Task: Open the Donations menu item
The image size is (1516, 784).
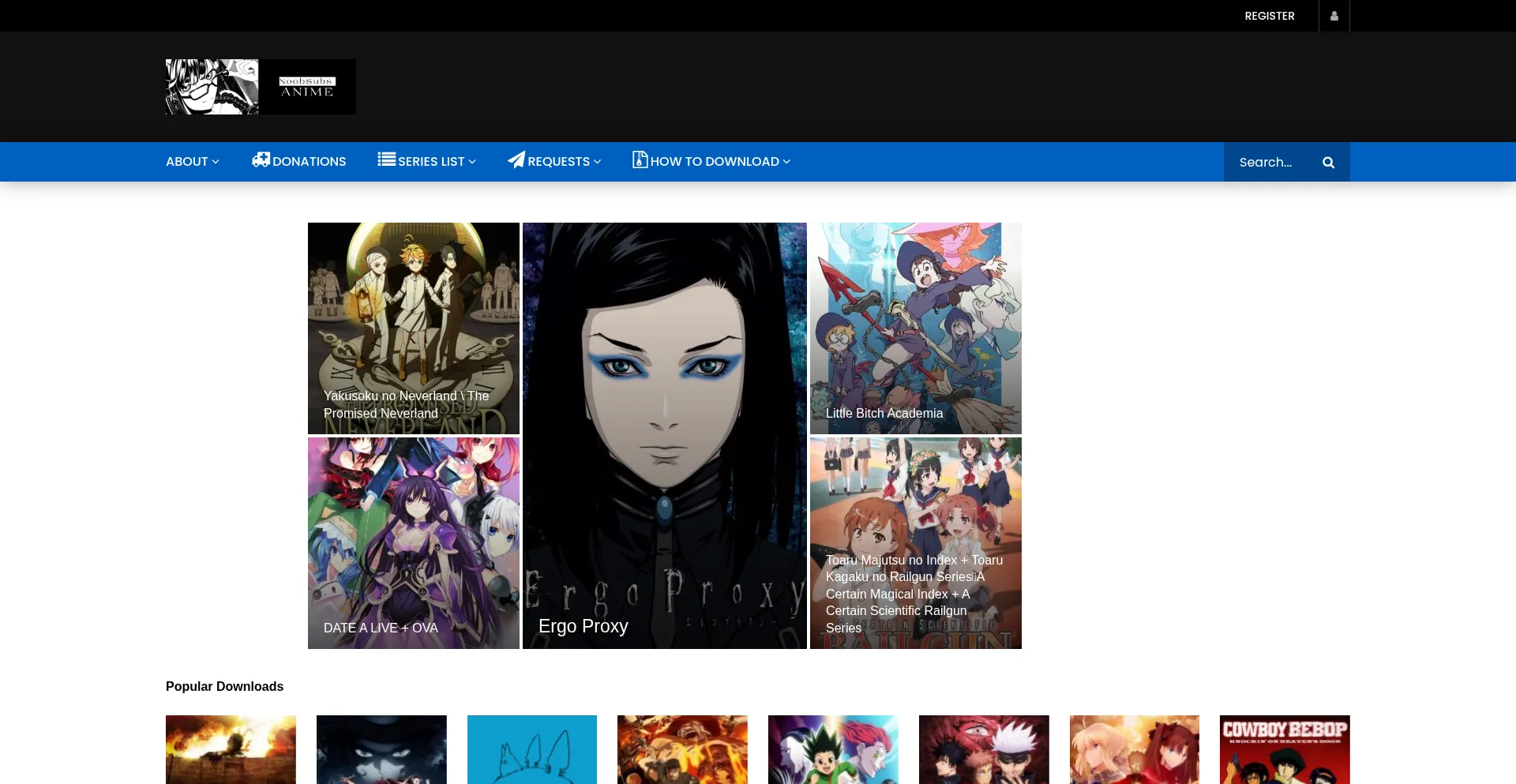Action: pyautogui.click(x=309, y=162)
